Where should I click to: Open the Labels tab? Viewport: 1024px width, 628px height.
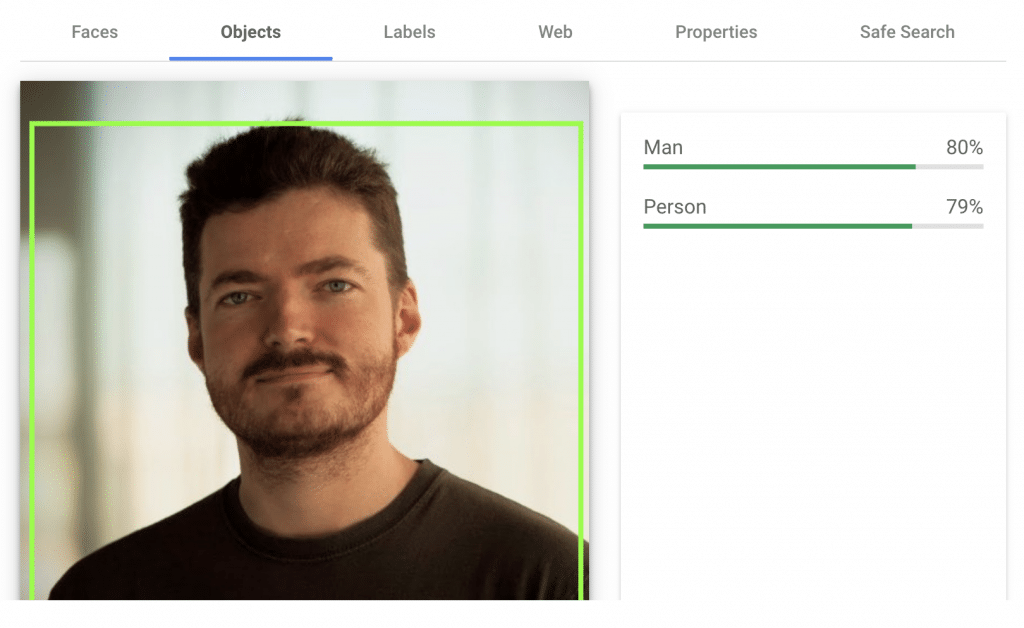coord(409,32)
